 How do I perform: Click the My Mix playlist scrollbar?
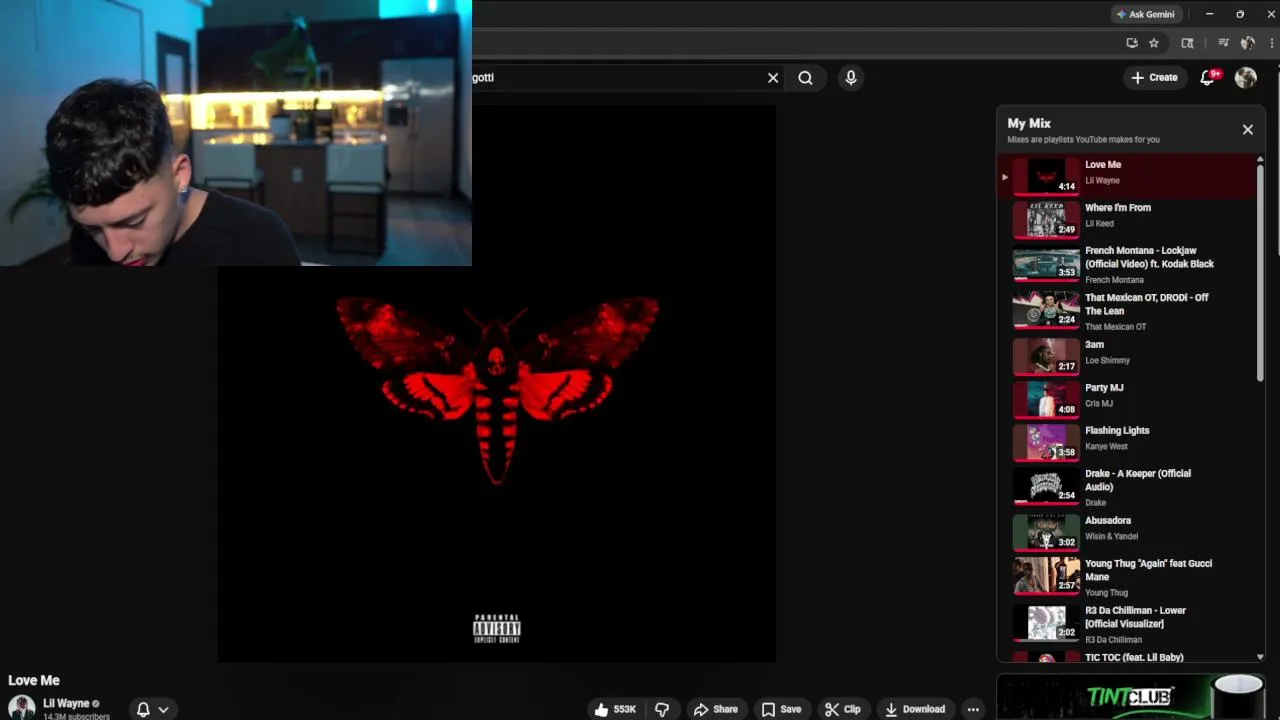pos(1260,272)
